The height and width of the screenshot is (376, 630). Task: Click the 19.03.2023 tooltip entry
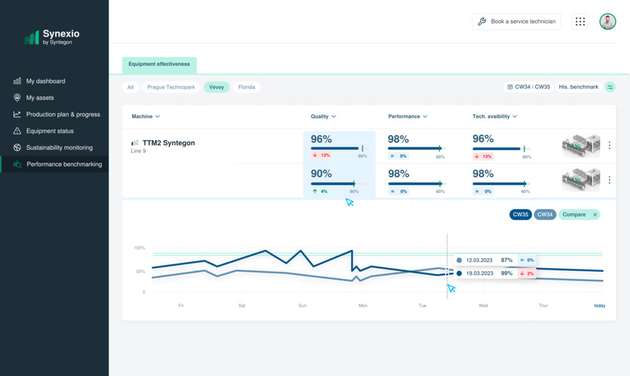pyautogui.click(x=495, y=273)
